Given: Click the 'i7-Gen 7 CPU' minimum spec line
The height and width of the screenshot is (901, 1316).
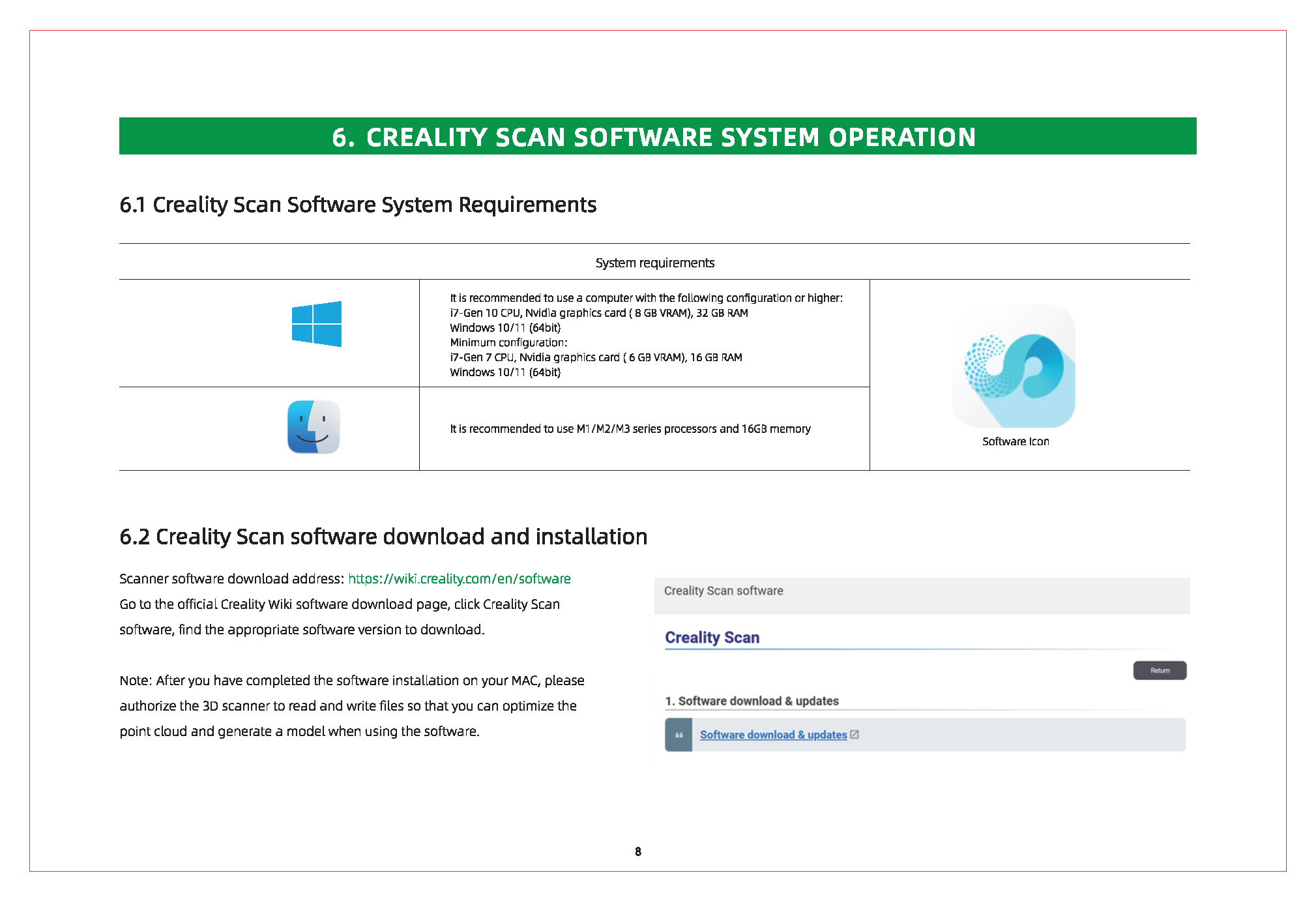Looking at the screenshot, I should 596,357.
